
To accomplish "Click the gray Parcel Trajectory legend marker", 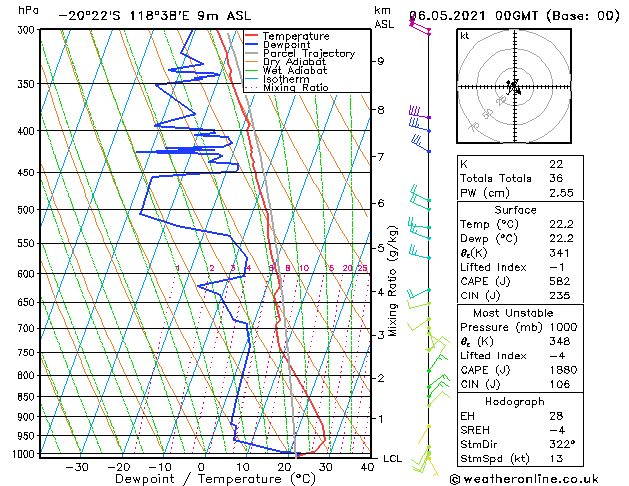I will 252,54.
